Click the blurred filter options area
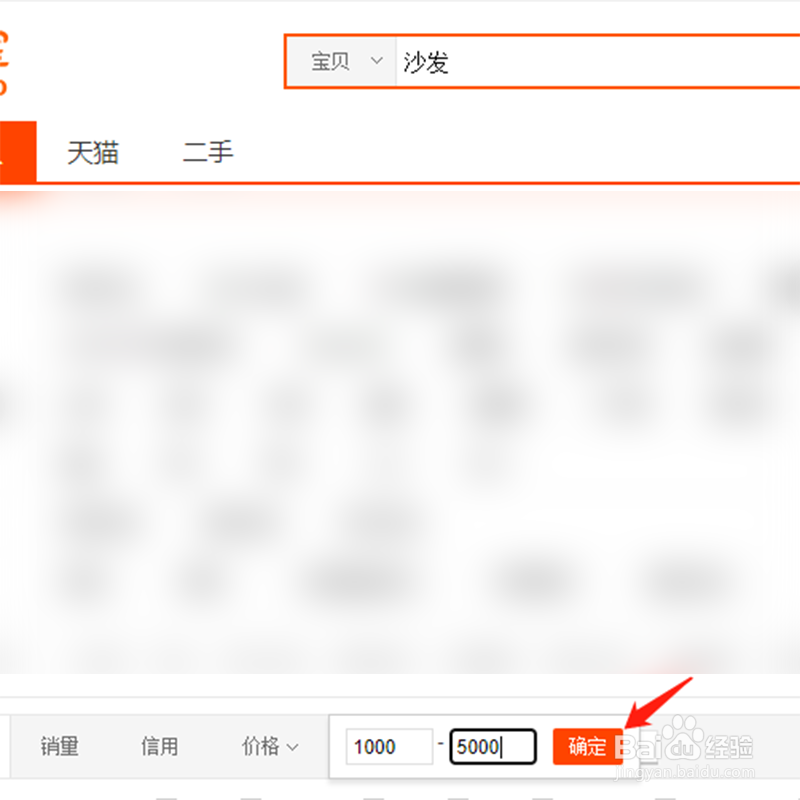The width and height of the screenshot is (800, 800). (400, 434)
